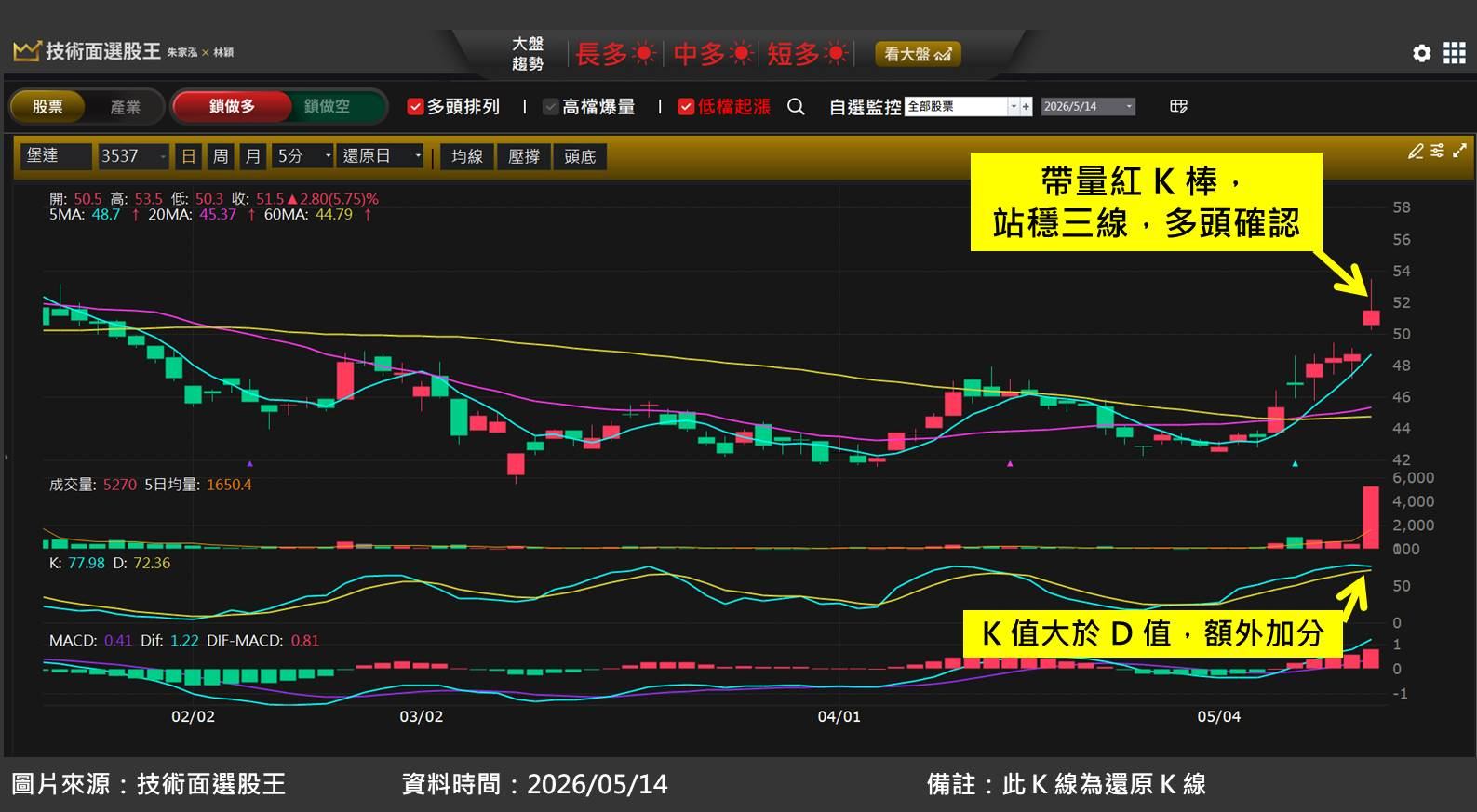Click the 堡達 stock name field
Screen dimensions: 1477x812
click(x=56, y=156)
